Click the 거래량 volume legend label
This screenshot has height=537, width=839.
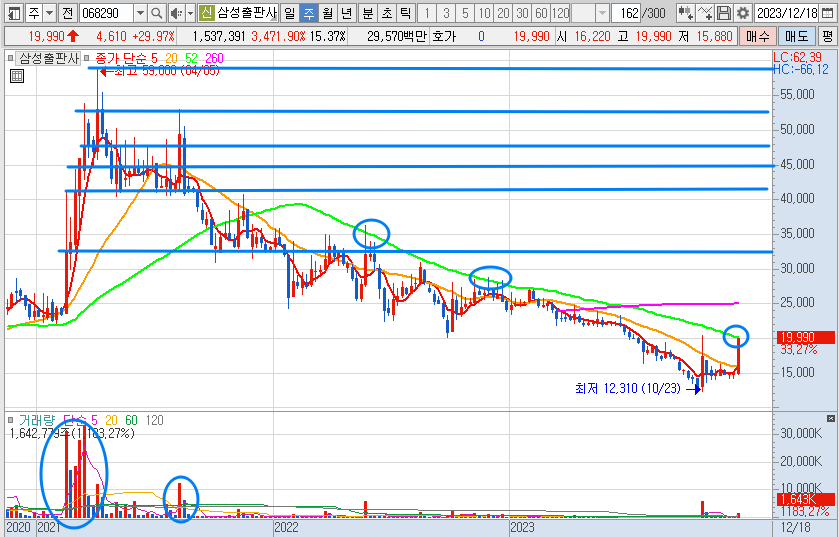click(x=37, y=420)
